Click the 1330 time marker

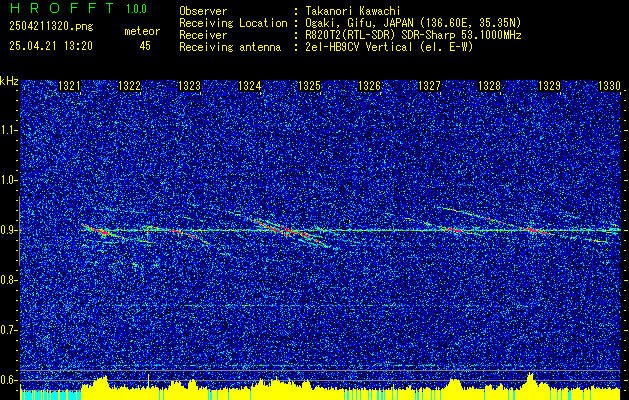pyautogui.click(x=609, y=85)
